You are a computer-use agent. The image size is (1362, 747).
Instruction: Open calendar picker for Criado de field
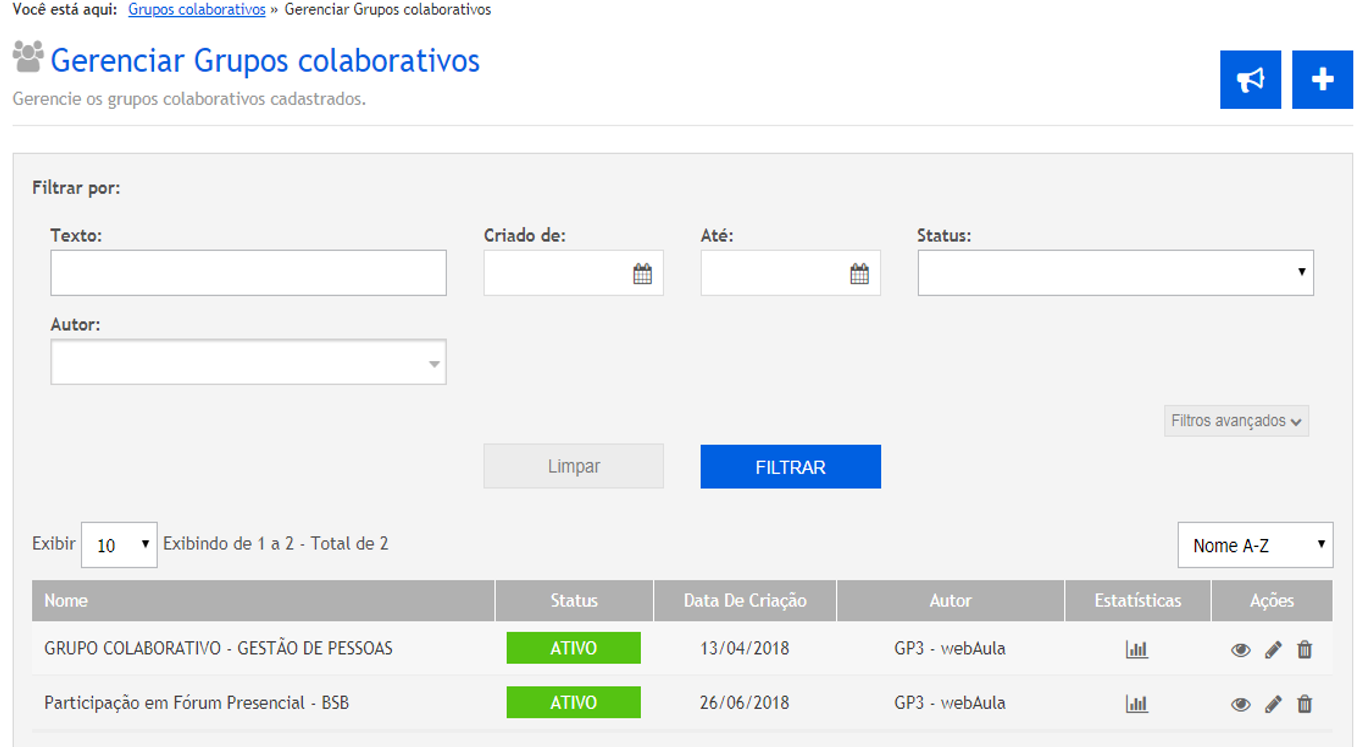click(642, 274)
